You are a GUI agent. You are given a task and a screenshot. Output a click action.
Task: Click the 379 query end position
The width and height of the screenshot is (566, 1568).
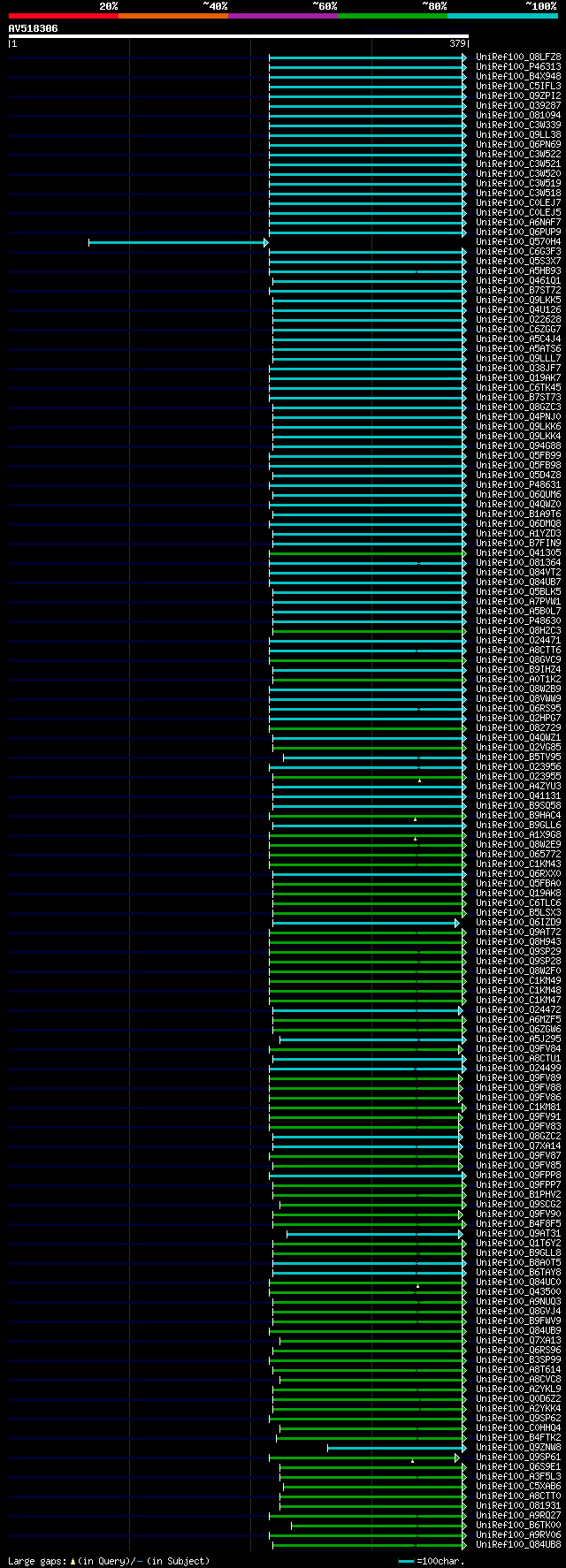[457, 43]
